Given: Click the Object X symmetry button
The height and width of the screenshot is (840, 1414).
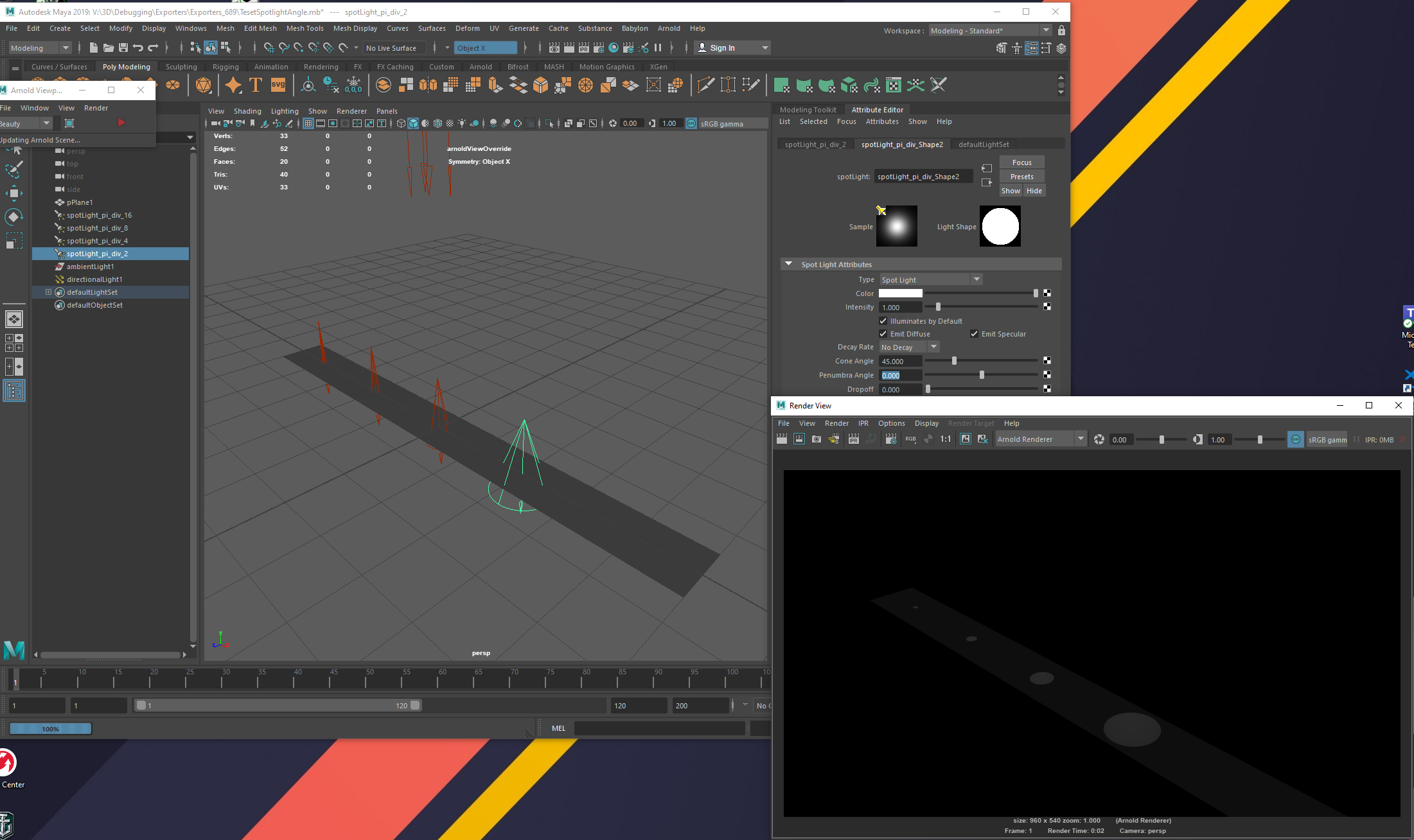Looking at the screenshot, I should click(486, 48).
